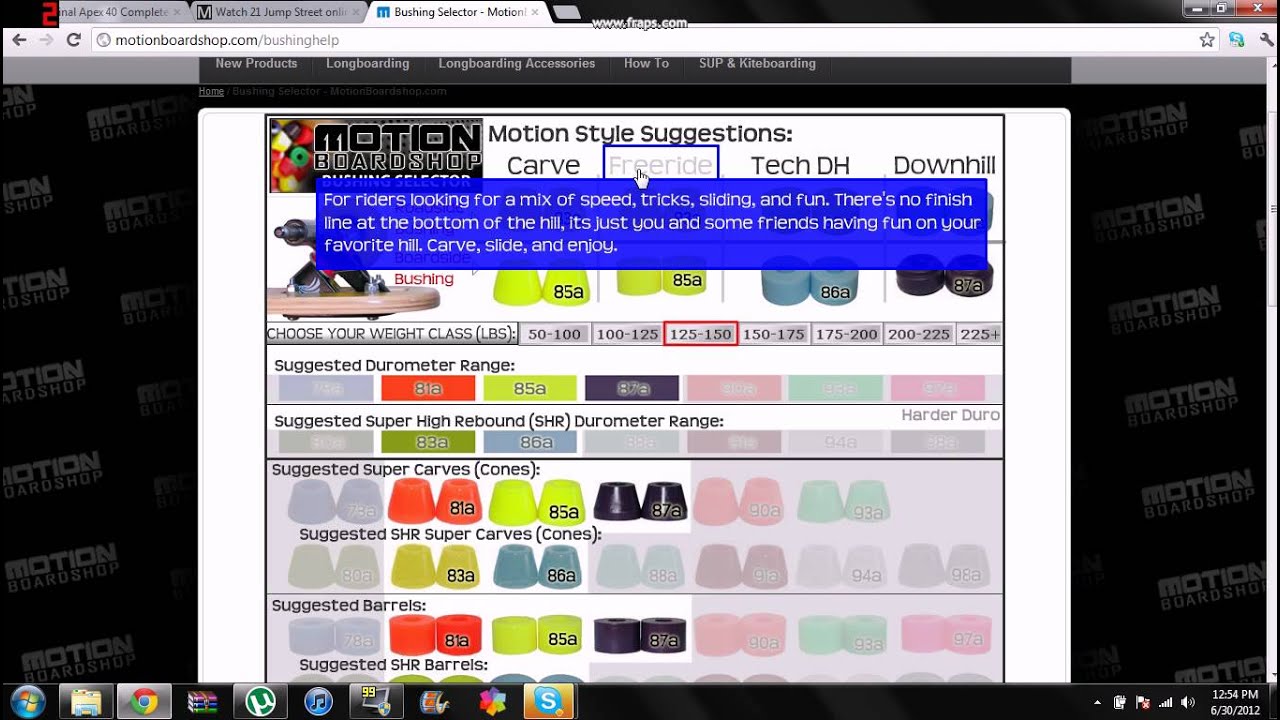Screen dimensions: 1280x720
Task: Open the SUP & Kiteboarding menu
Action: [757, 63]
